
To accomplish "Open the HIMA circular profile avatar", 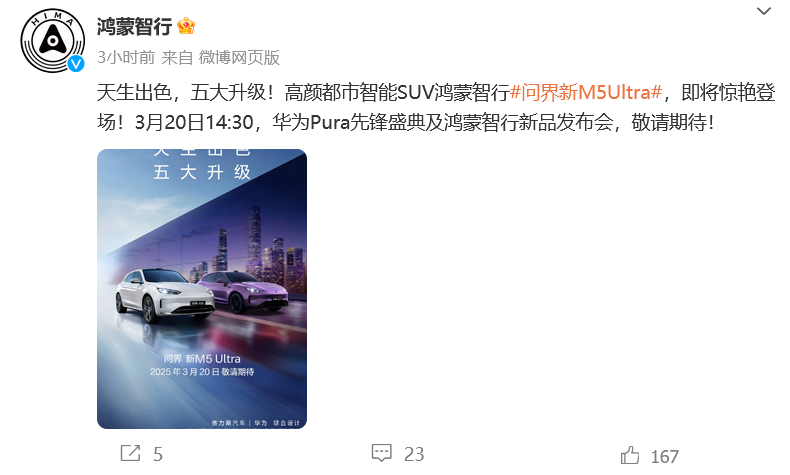I will (x=52, y=40).
